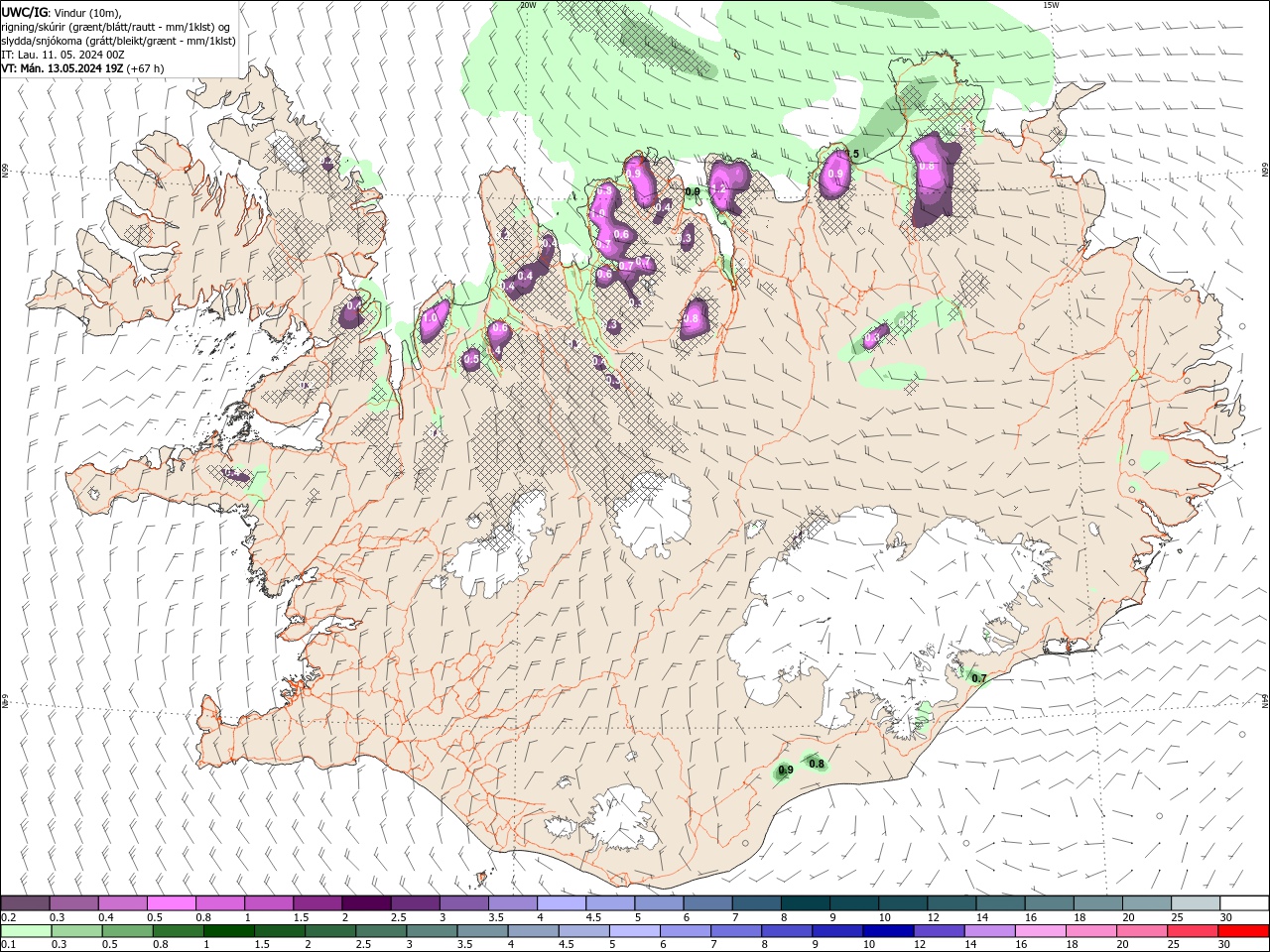
Task: Pick the dark grey-purple 0.2 snow legend swatch
Action: [25, 903]
